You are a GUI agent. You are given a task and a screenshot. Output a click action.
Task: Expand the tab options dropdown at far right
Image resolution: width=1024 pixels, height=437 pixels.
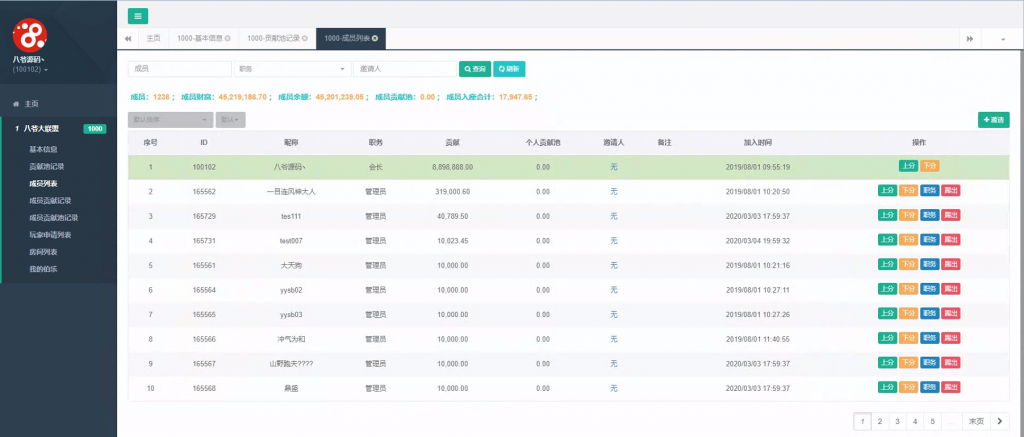tap(1003, 39)
